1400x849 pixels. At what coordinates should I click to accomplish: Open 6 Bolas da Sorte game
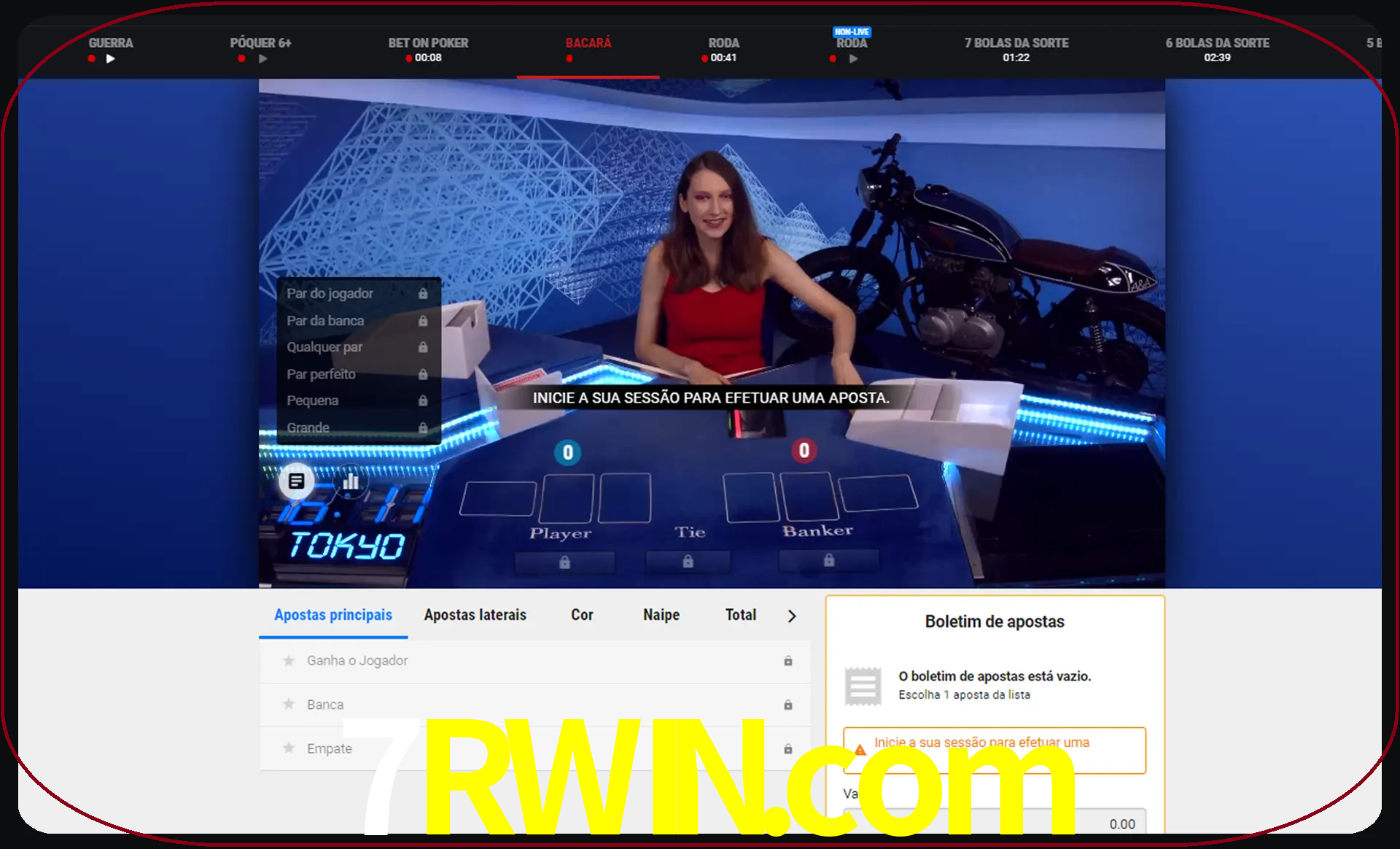pyautogui.click(x=1217, y=43)
